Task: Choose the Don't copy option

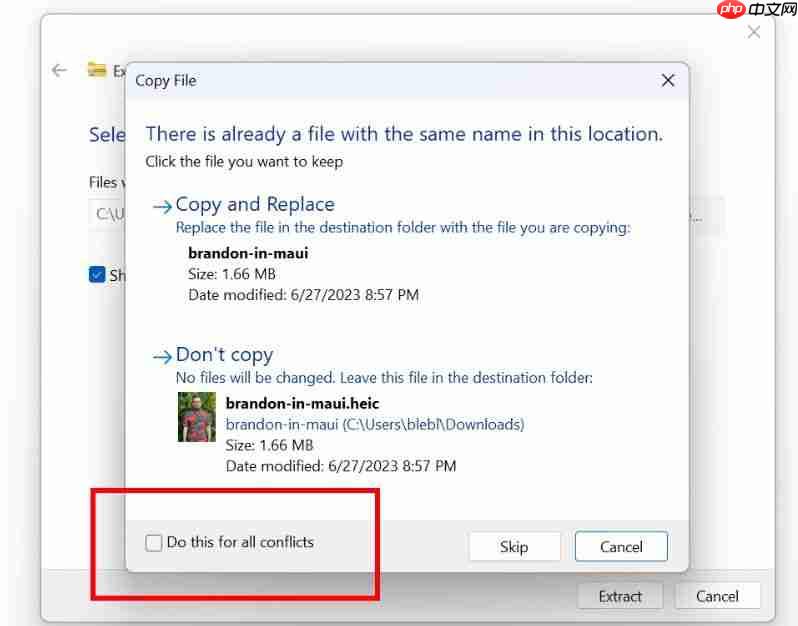Action: point(224,355)
